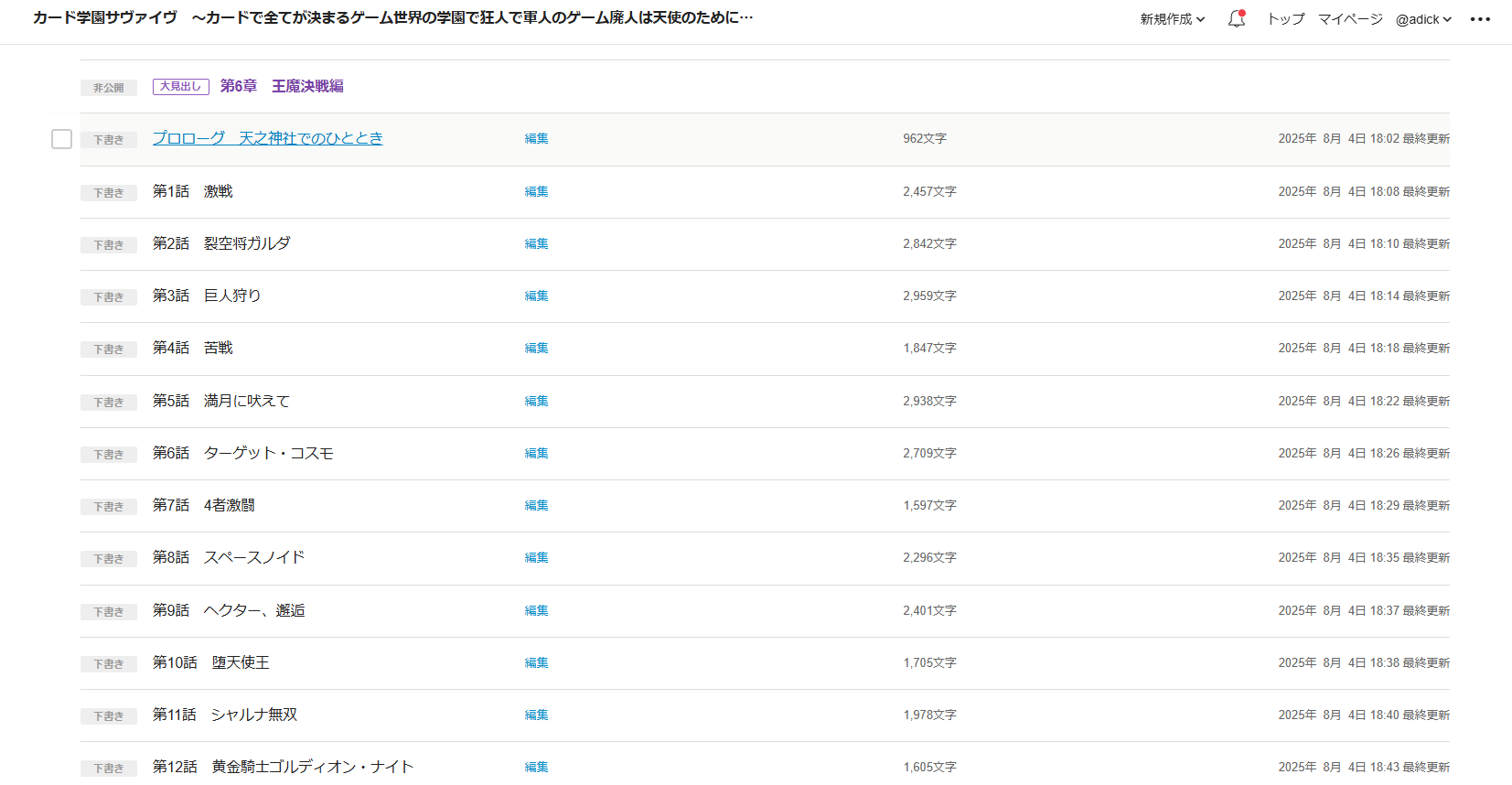Open the three-dot more options menu

coord(1480,19)
